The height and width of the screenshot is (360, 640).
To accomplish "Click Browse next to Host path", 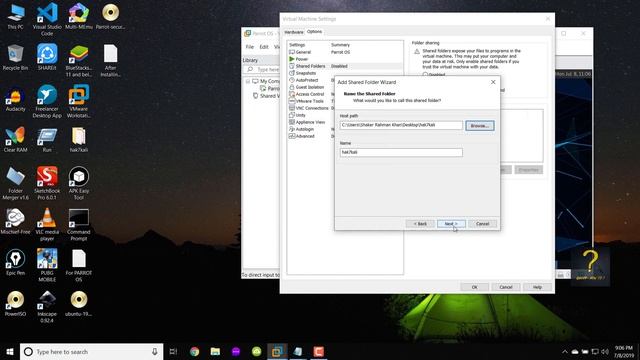I will click(x=480, y=126).
